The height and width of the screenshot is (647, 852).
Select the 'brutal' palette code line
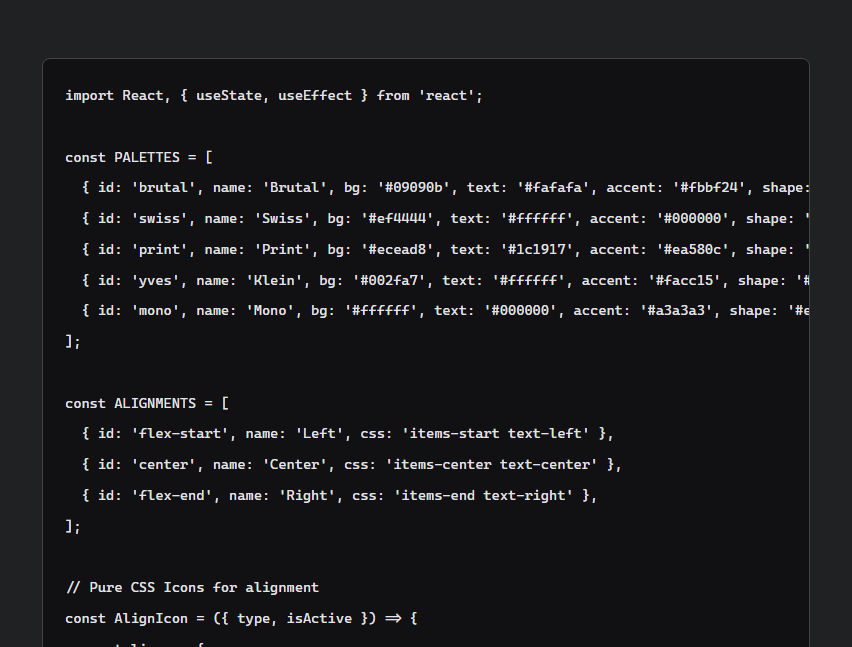coord(446,188)
